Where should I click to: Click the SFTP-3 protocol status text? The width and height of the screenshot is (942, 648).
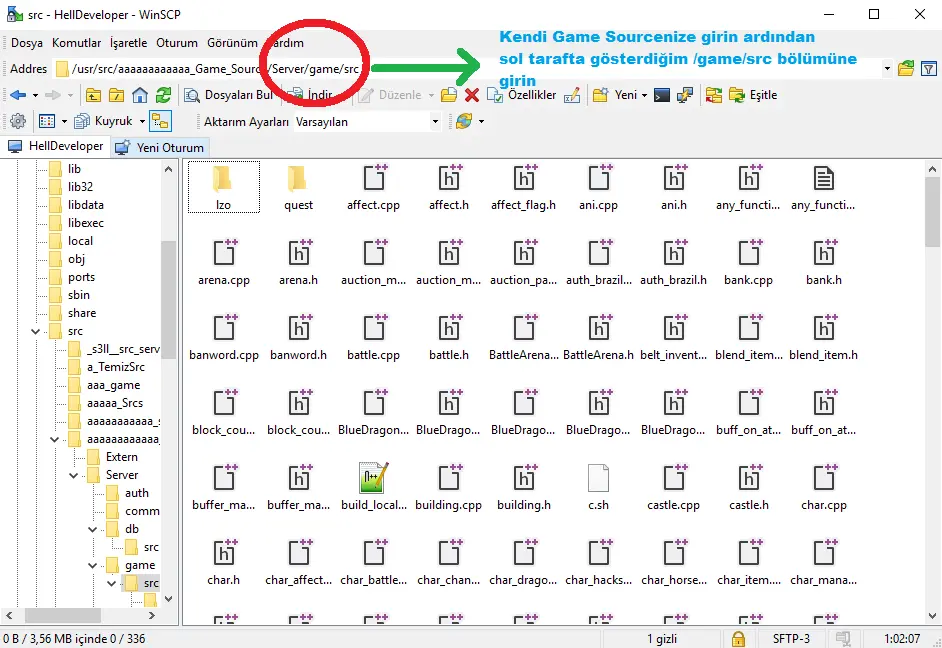point(791,639)
